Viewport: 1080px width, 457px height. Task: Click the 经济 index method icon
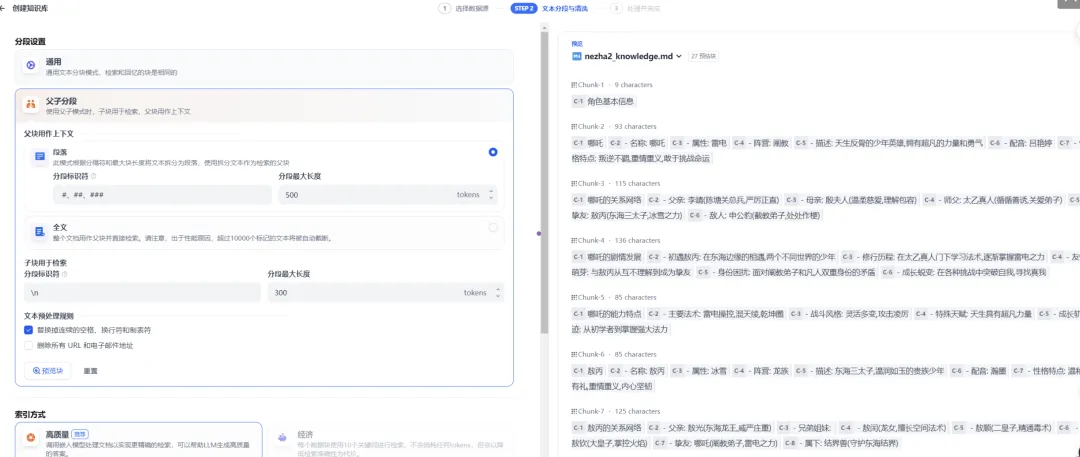281,437
